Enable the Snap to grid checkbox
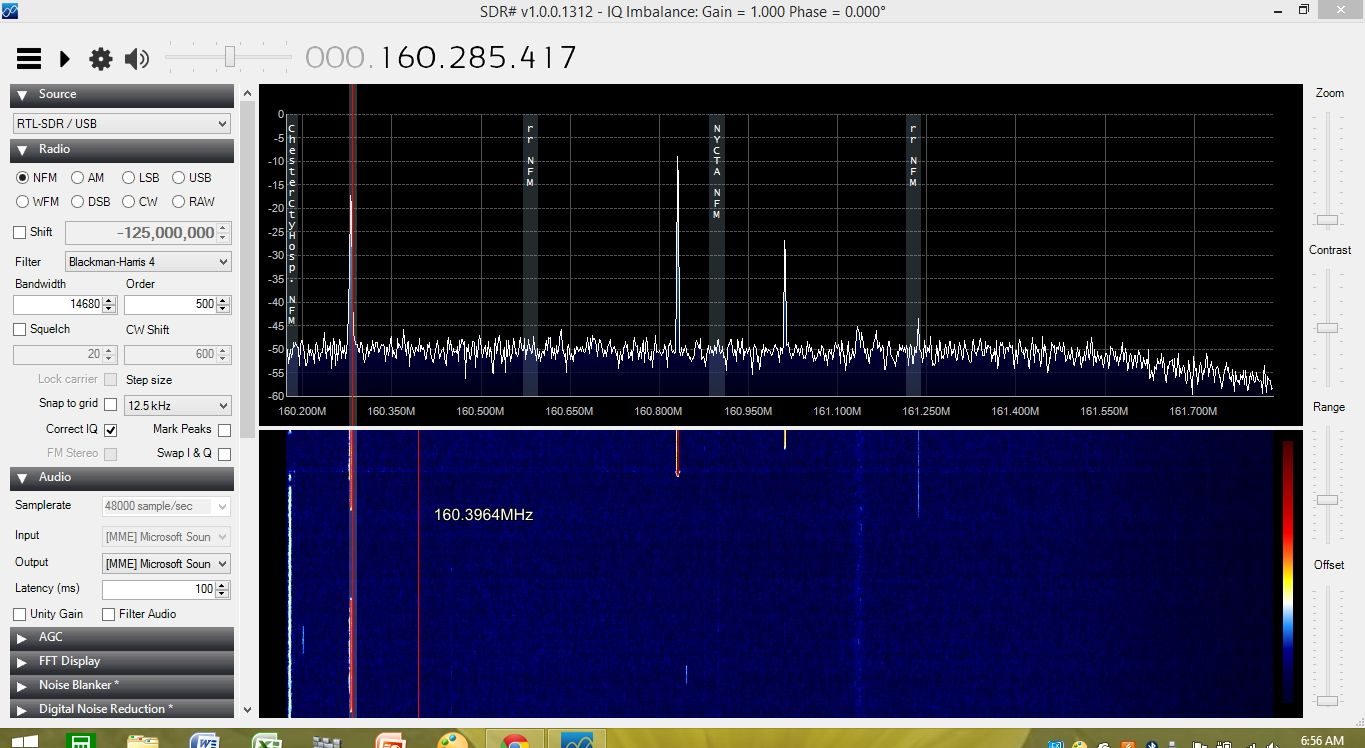1365x748 pixels. (110, 405)
